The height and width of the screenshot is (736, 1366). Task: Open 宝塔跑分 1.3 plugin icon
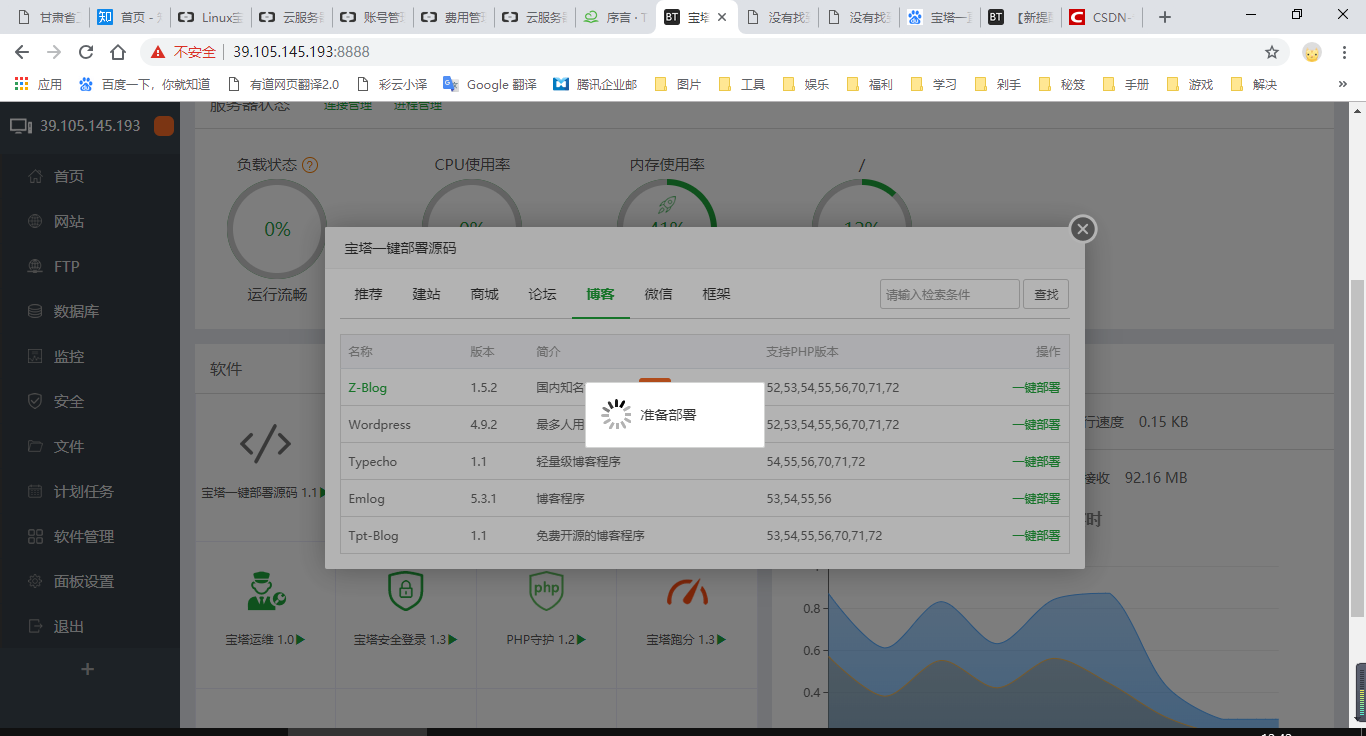687,591
